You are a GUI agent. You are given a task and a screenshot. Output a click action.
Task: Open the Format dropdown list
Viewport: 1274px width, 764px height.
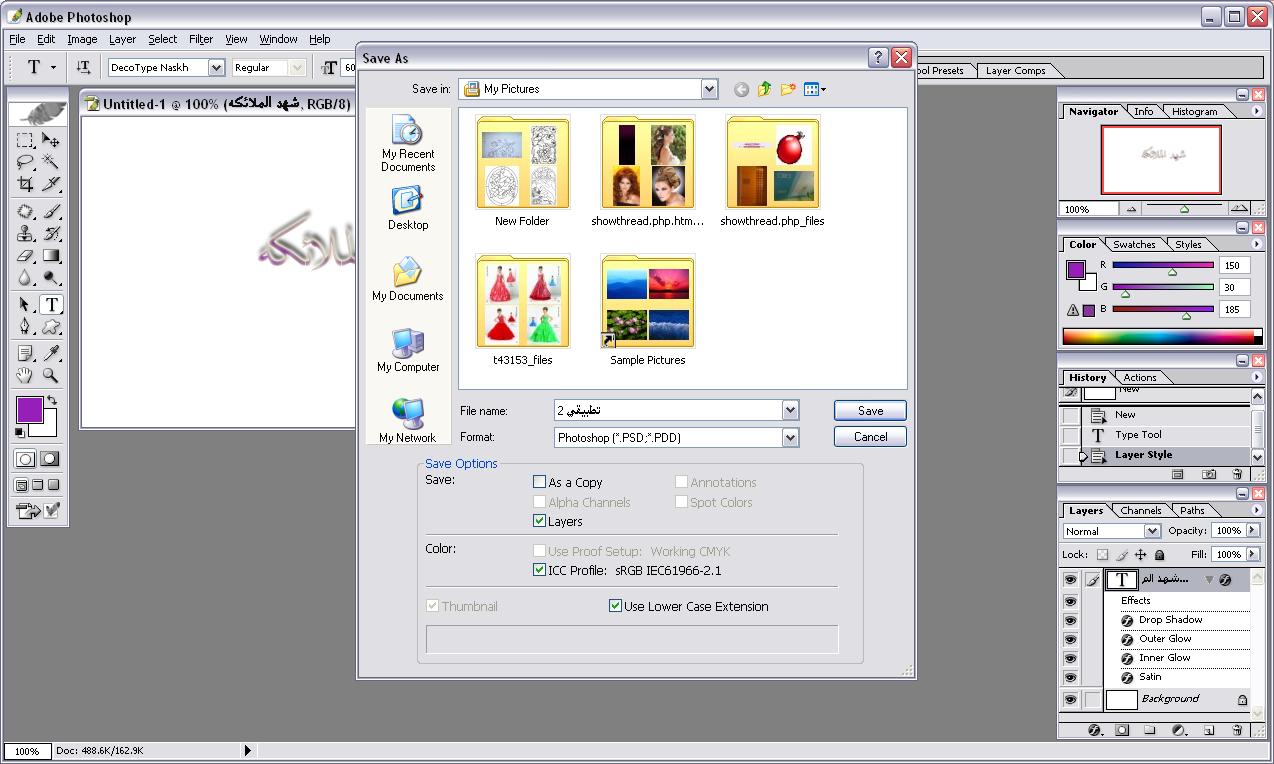coord(790,437)
